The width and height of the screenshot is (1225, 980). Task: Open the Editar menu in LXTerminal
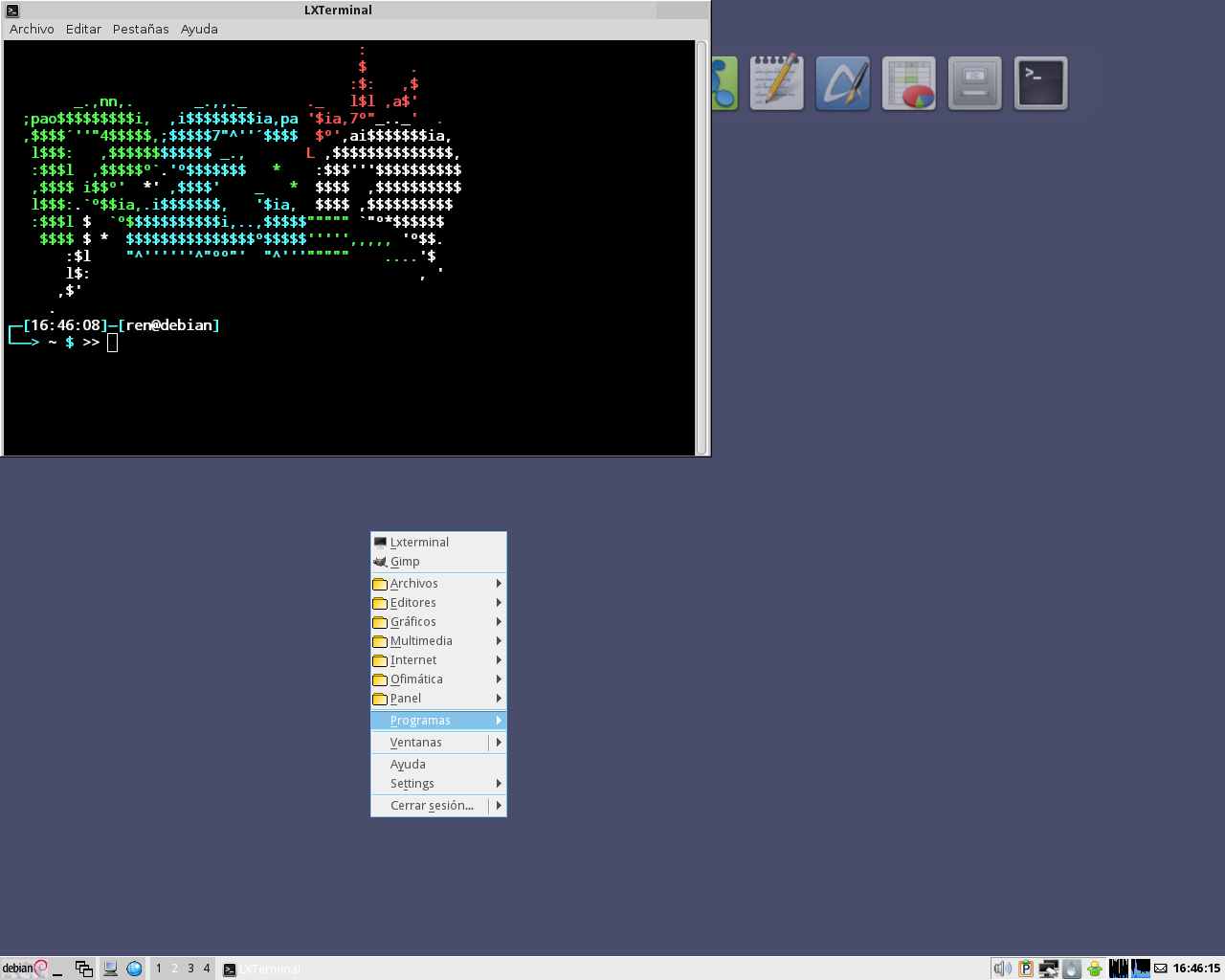[x=83, y=29]
